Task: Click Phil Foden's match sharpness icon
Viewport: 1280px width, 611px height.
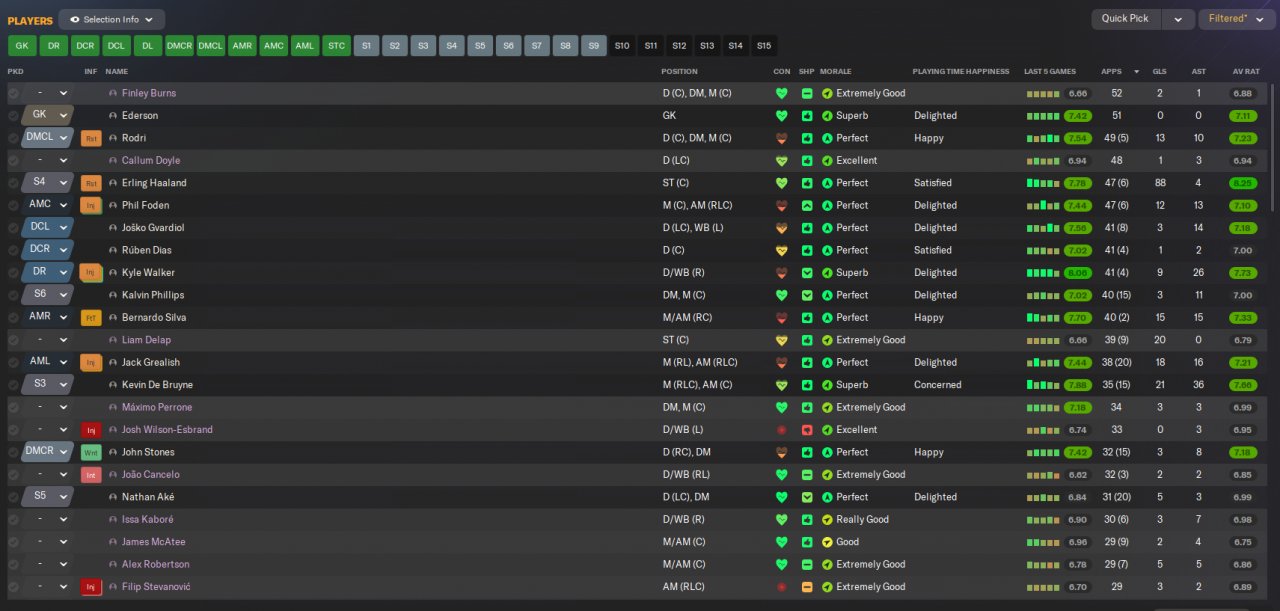Action: tap(807, 205)
